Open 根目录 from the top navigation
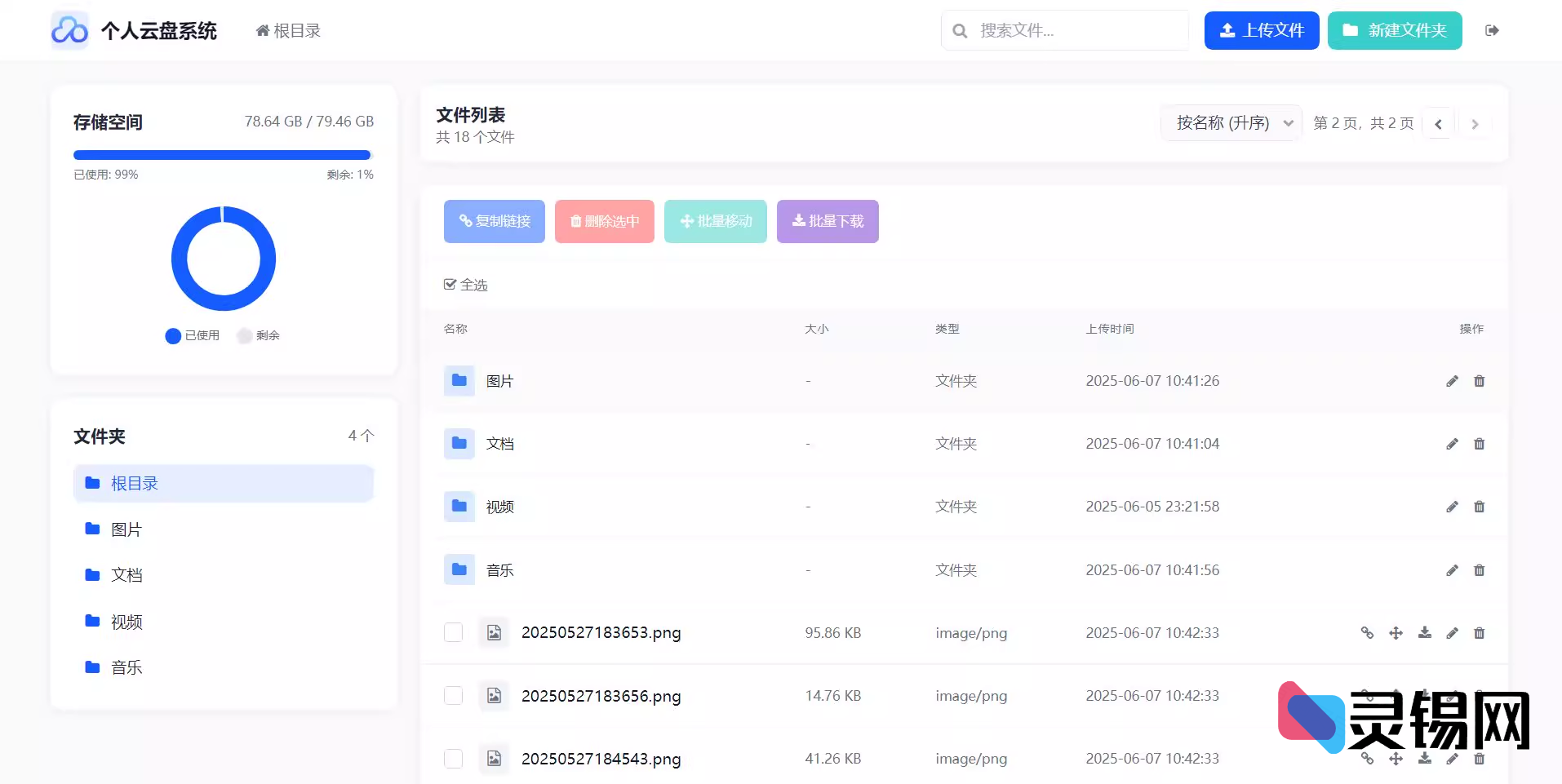 (x=287, y=30)
